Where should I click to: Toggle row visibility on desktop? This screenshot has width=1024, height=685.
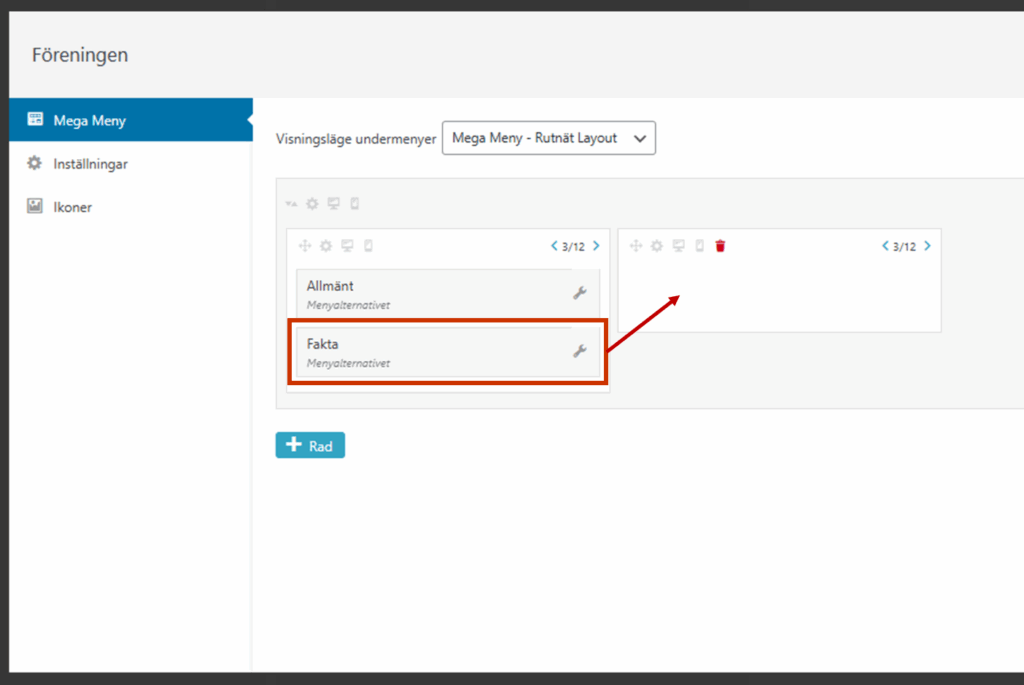tap(334, 204)
